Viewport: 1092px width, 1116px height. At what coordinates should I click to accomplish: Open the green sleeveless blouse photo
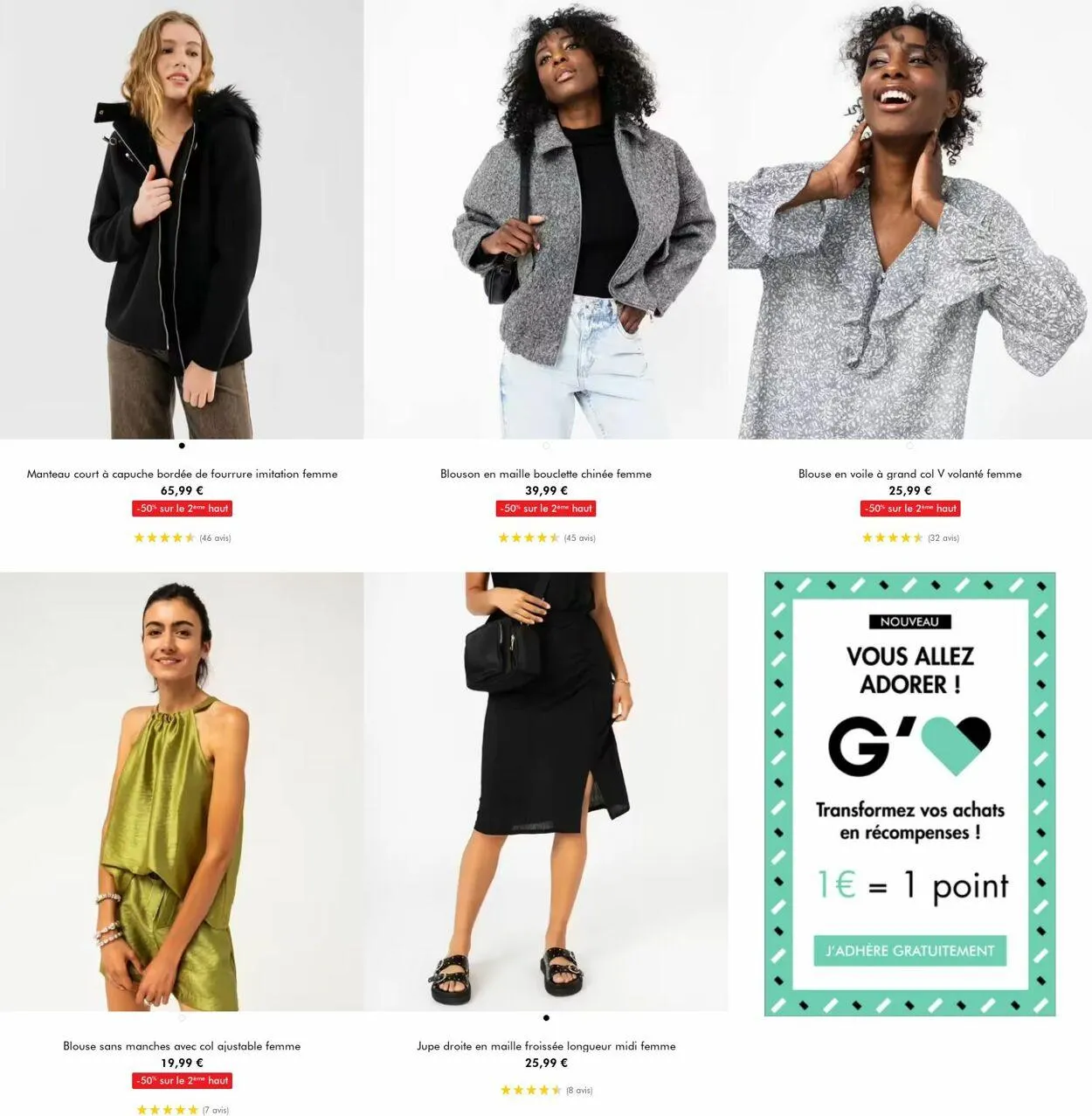tap(182, 792)
